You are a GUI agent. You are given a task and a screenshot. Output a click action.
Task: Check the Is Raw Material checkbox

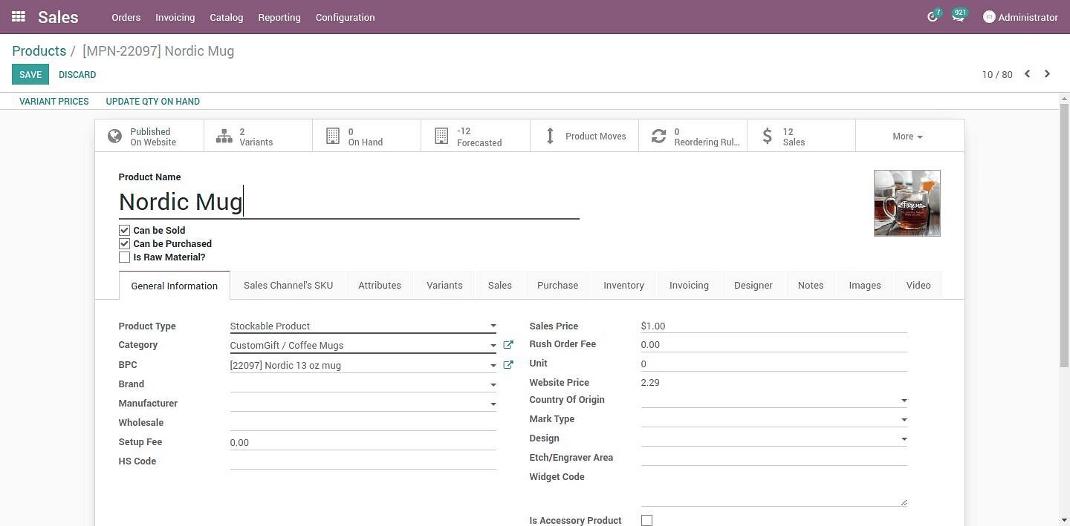click(124, 257)
